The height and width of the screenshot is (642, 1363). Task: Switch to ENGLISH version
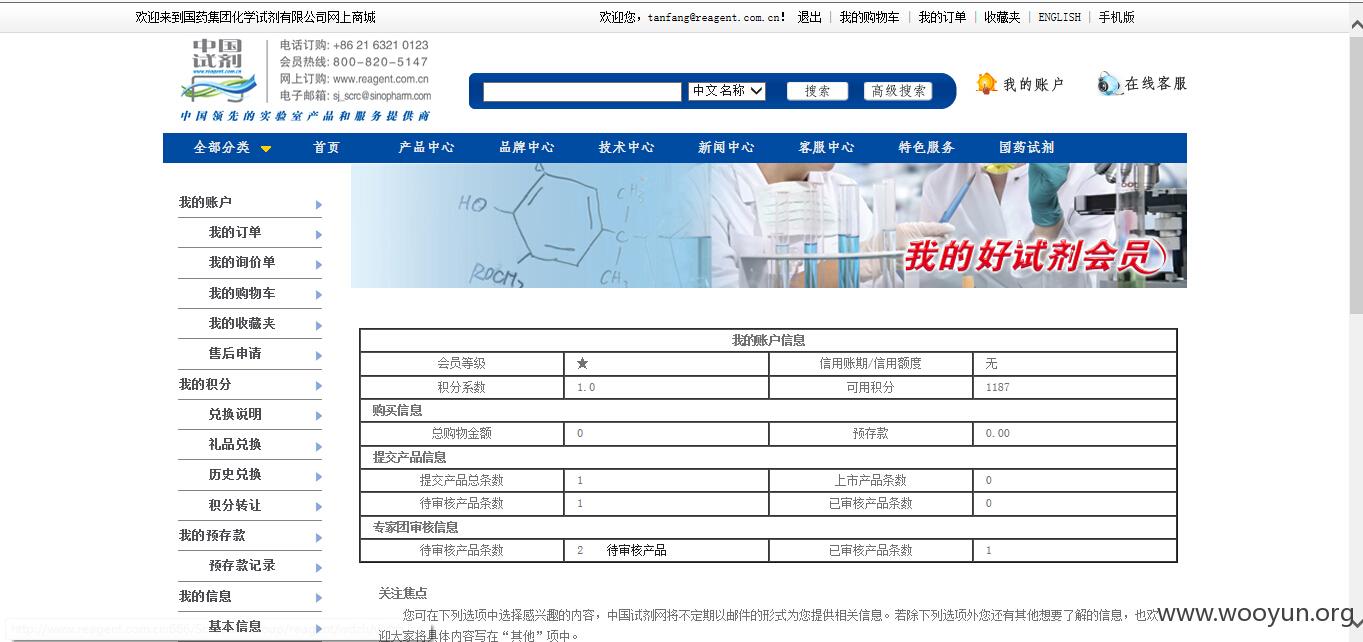(x=1060, y=17)
